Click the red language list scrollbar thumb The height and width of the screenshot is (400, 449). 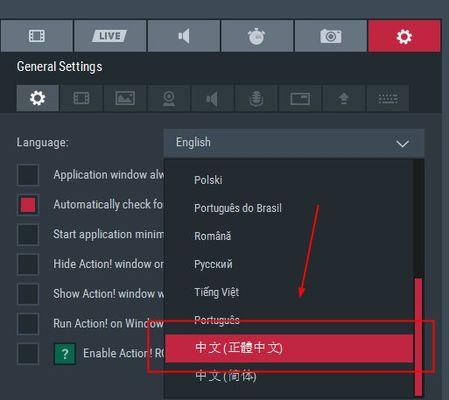pos(418,337)
